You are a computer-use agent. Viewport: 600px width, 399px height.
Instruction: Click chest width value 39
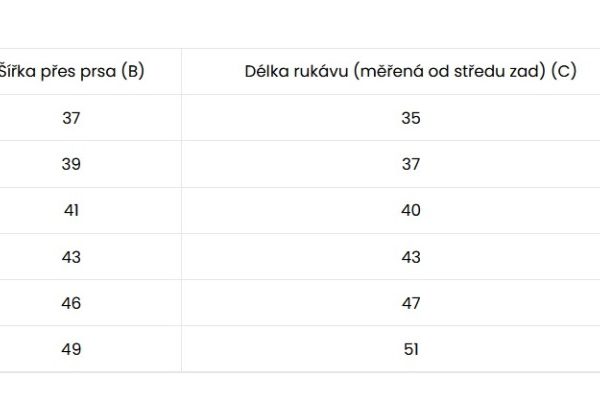[71, 164]
